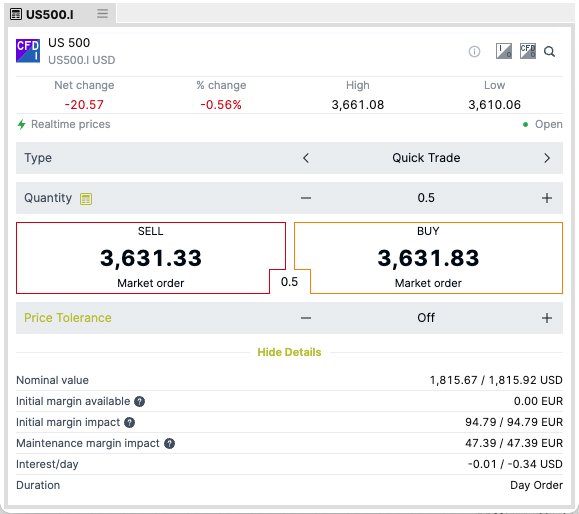579x514 pixels.
Task: Click the % change value -0.56%
Action: [x=221, y=105]
